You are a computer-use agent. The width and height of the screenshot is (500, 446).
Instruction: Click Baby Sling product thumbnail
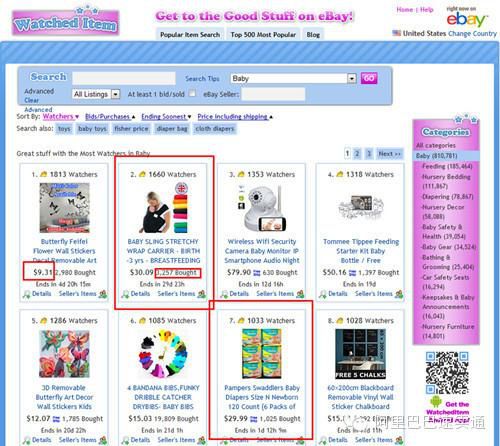[163, 207]
